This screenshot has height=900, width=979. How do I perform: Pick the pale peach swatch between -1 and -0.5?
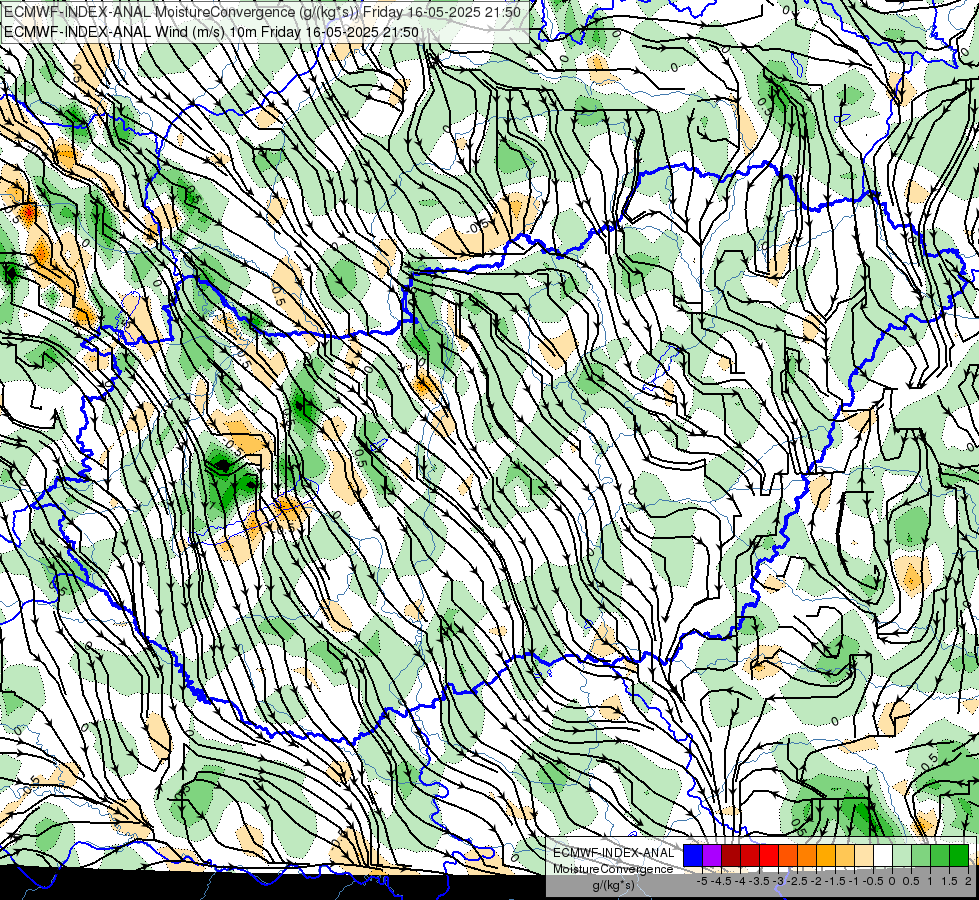[x=864, y=855]
